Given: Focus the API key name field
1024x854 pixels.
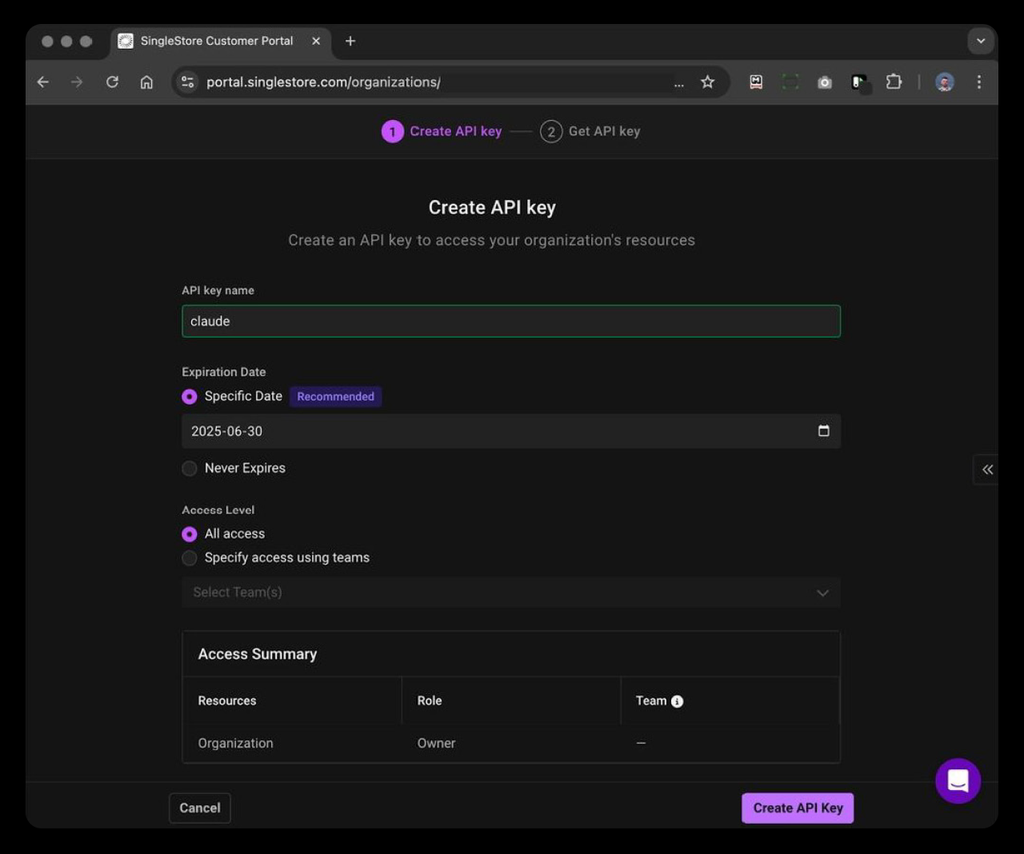Looking at the screenshot, I should pos(511,321).
